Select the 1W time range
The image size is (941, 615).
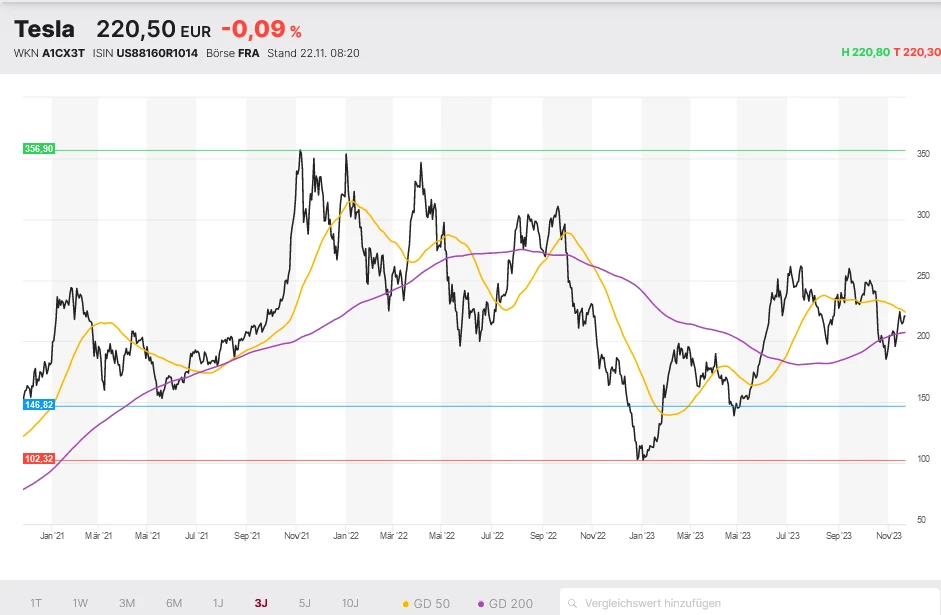[81, 603]
